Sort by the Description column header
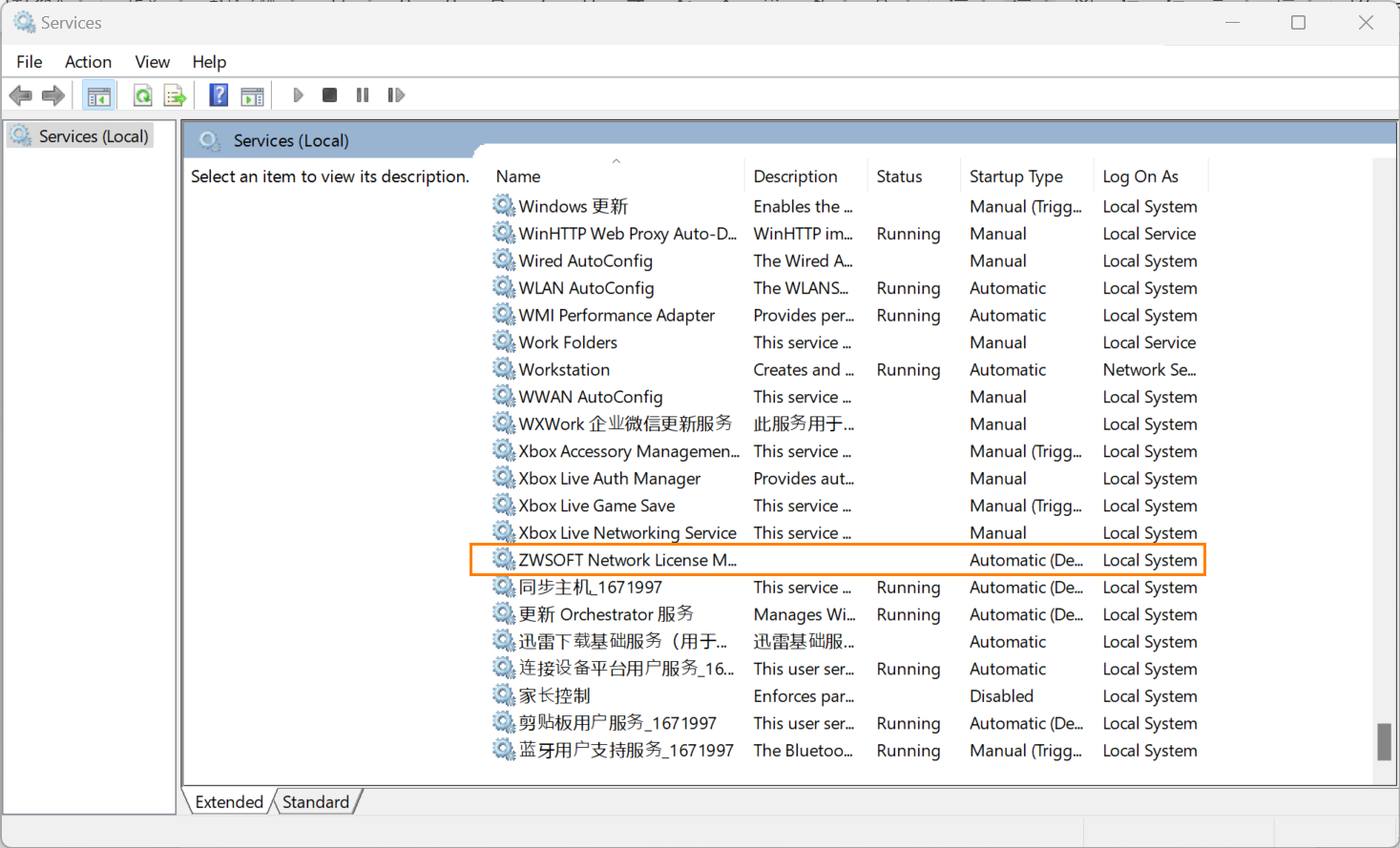The width and height of the screenshot is (1400, 848). [x=806, y=176]
